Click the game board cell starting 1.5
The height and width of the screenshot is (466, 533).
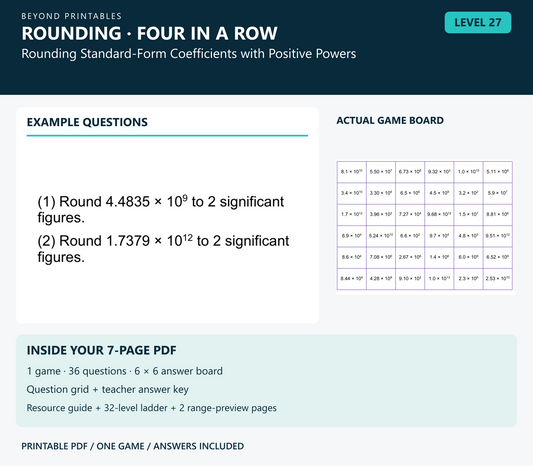click(468, 214)
